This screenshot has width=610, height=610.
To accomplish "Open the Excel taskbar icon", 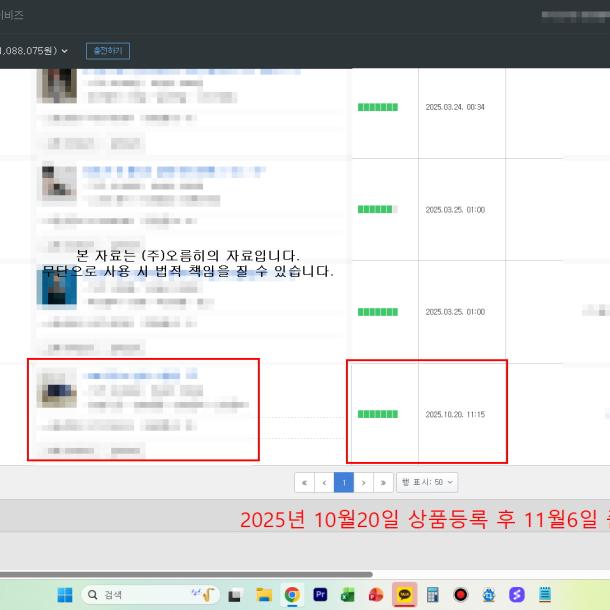I will tap(348, 594).
